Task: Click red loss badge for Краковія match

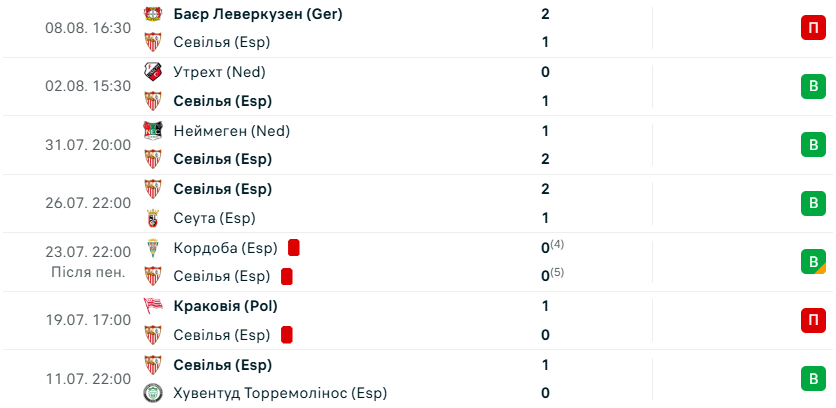Action: click(x=813, y=320)
